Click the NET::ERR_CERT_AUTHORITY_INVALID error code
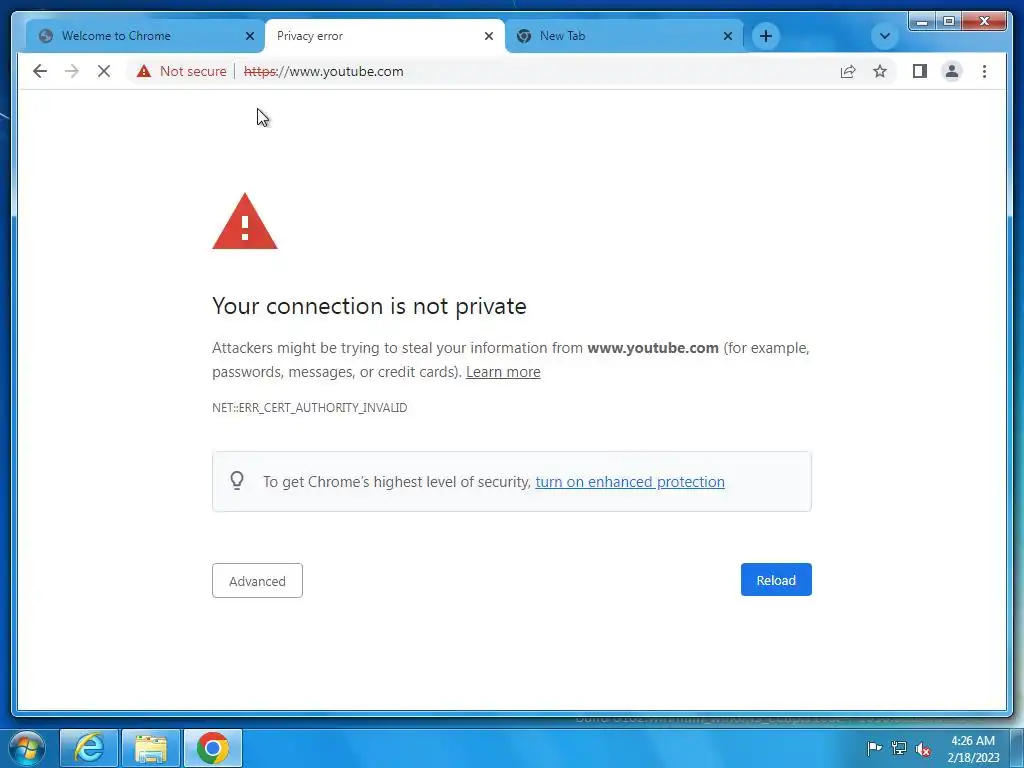This screenshot has height=768, width=1024. click(x=310, y=408)
